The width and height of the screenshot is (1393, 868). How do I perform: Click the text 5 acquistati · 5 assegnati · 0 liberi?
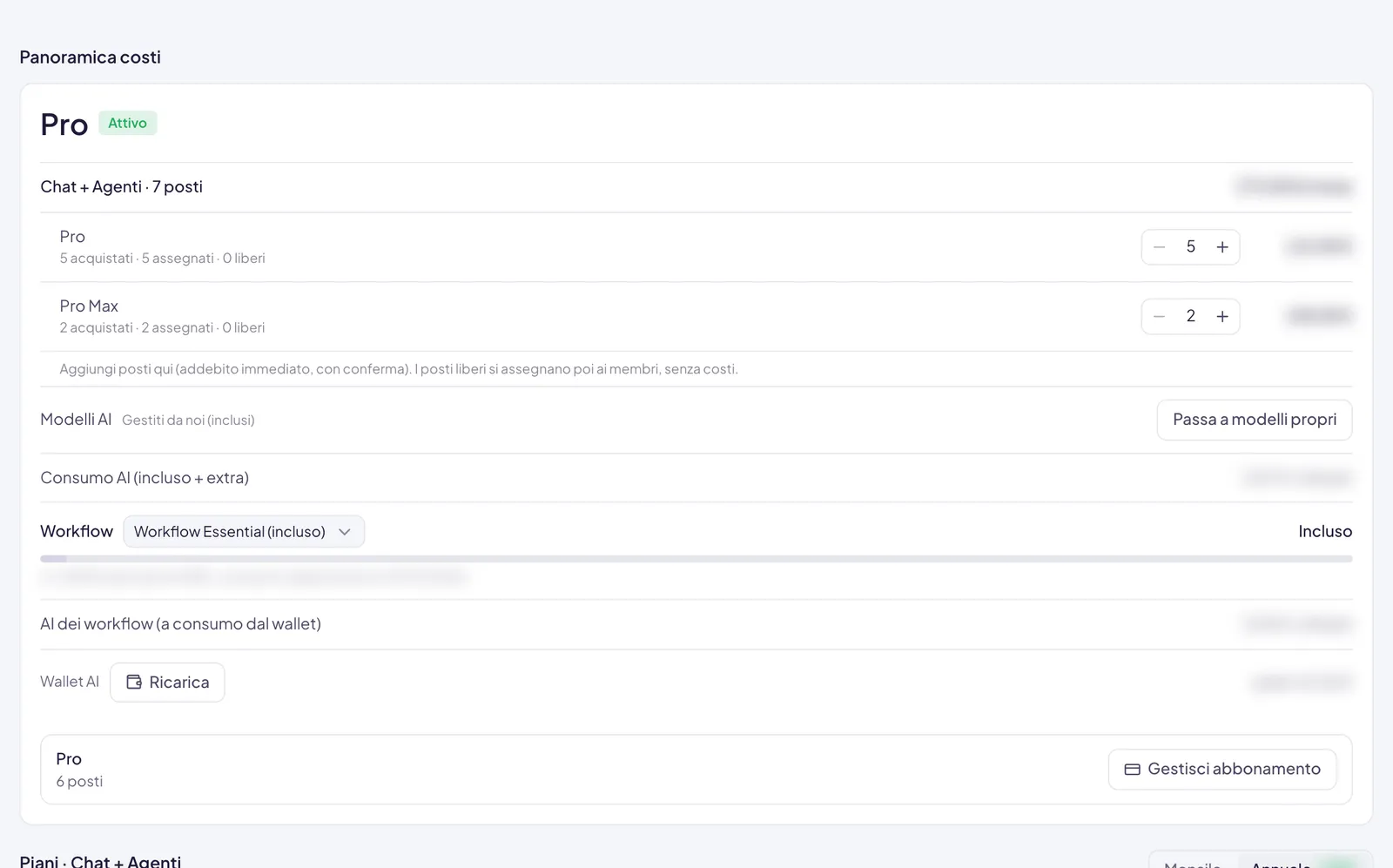point(162,259)
